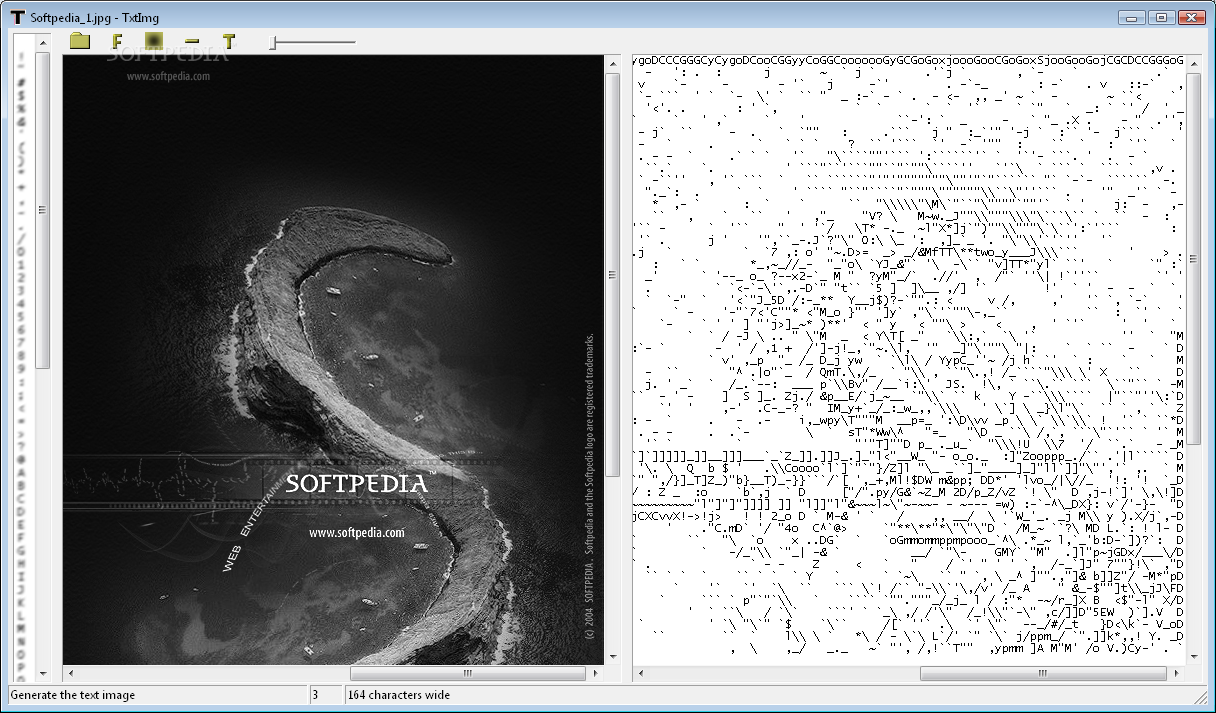Click the F font toolbar icon
This screenshot has width=1216, height=713.
117,41
